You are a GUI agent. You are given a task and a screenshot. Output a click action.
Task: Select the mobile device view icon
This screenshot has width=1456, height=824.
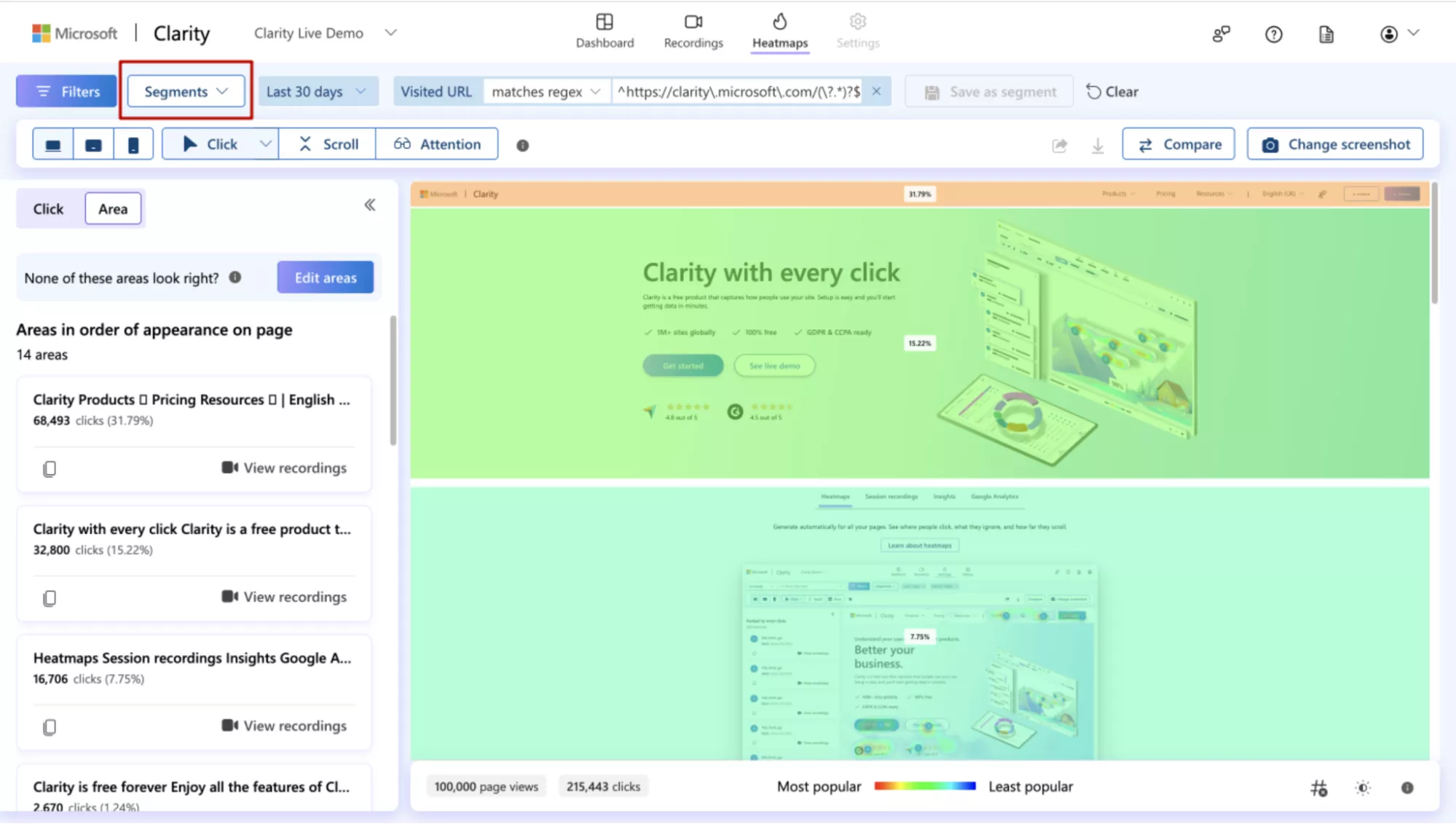point(133,144)
